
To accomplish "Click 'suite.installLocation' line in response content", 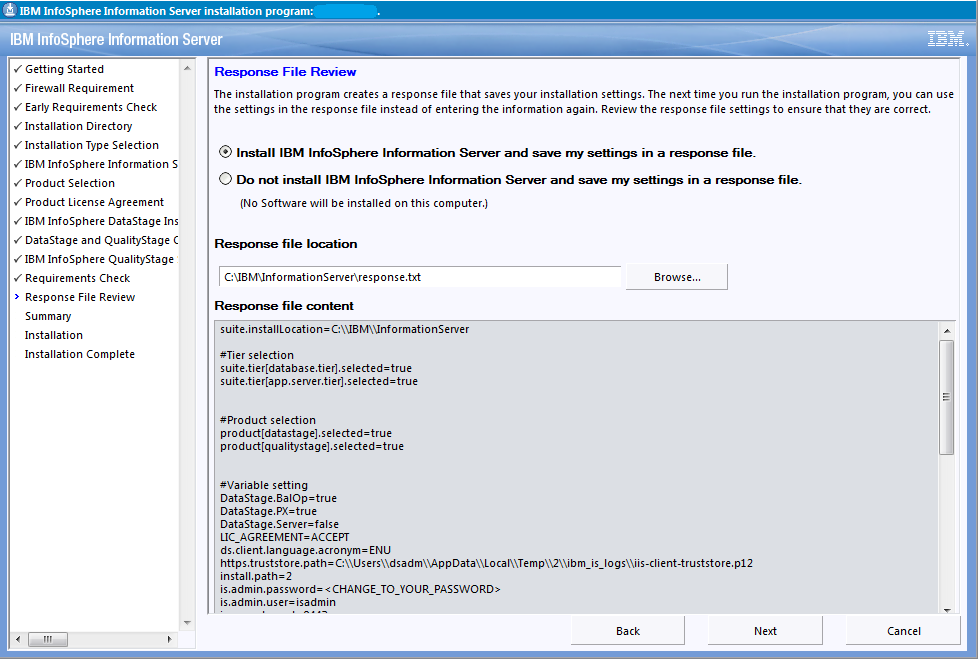I will tap(344, 329).
